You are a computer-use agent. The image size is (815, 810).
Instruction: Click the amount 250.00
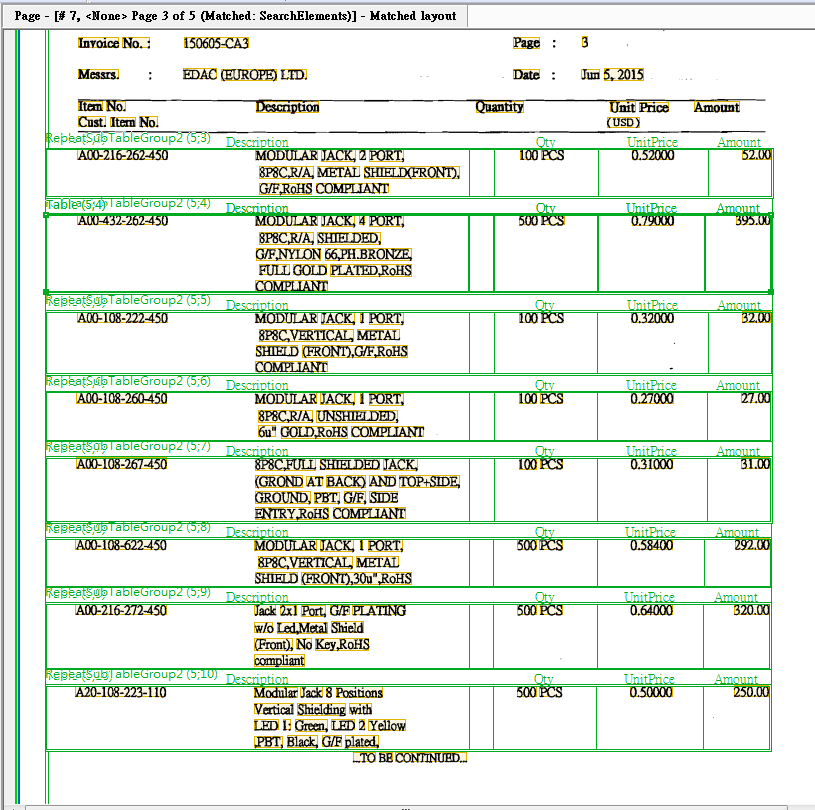[751, 692]
